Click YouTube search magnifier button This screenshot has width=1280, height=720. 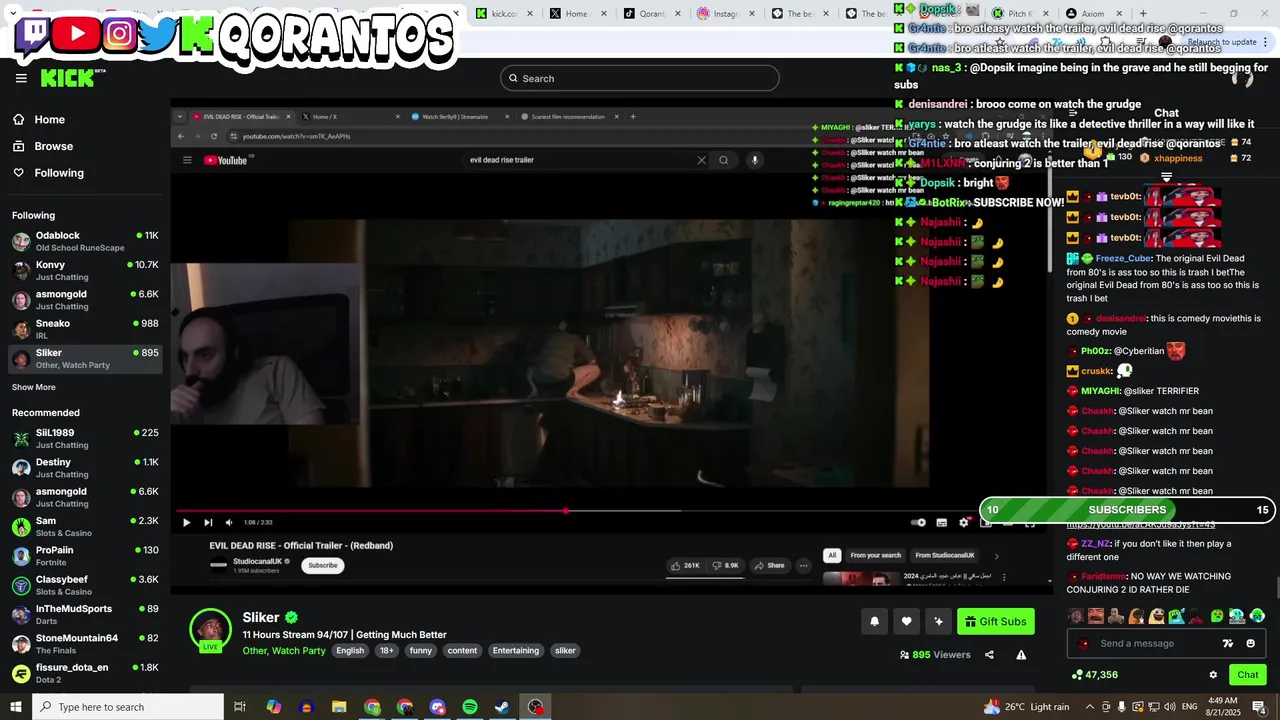pos(724,160)
